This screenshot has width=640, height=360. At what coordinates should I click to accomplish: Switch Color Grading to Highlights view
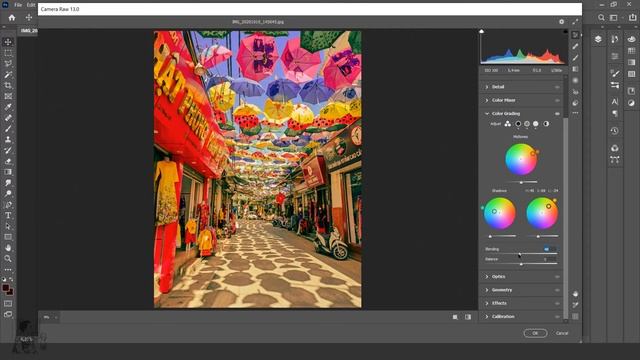[x=536, y=124]
